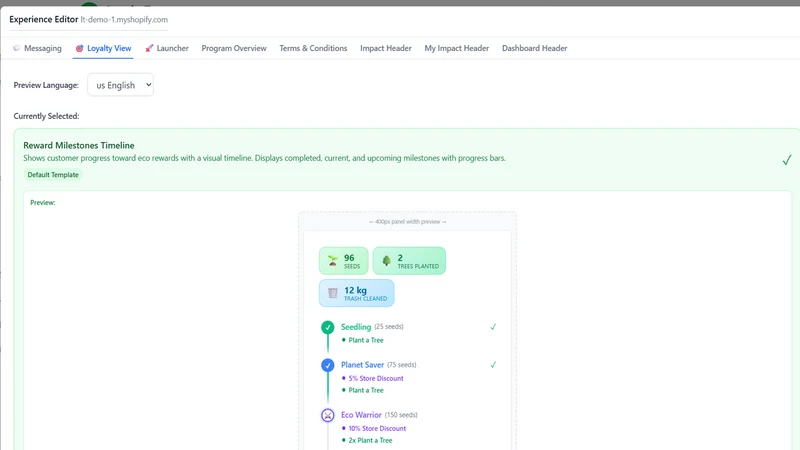Click the Planet Saver milestone title

click(362, 365)
